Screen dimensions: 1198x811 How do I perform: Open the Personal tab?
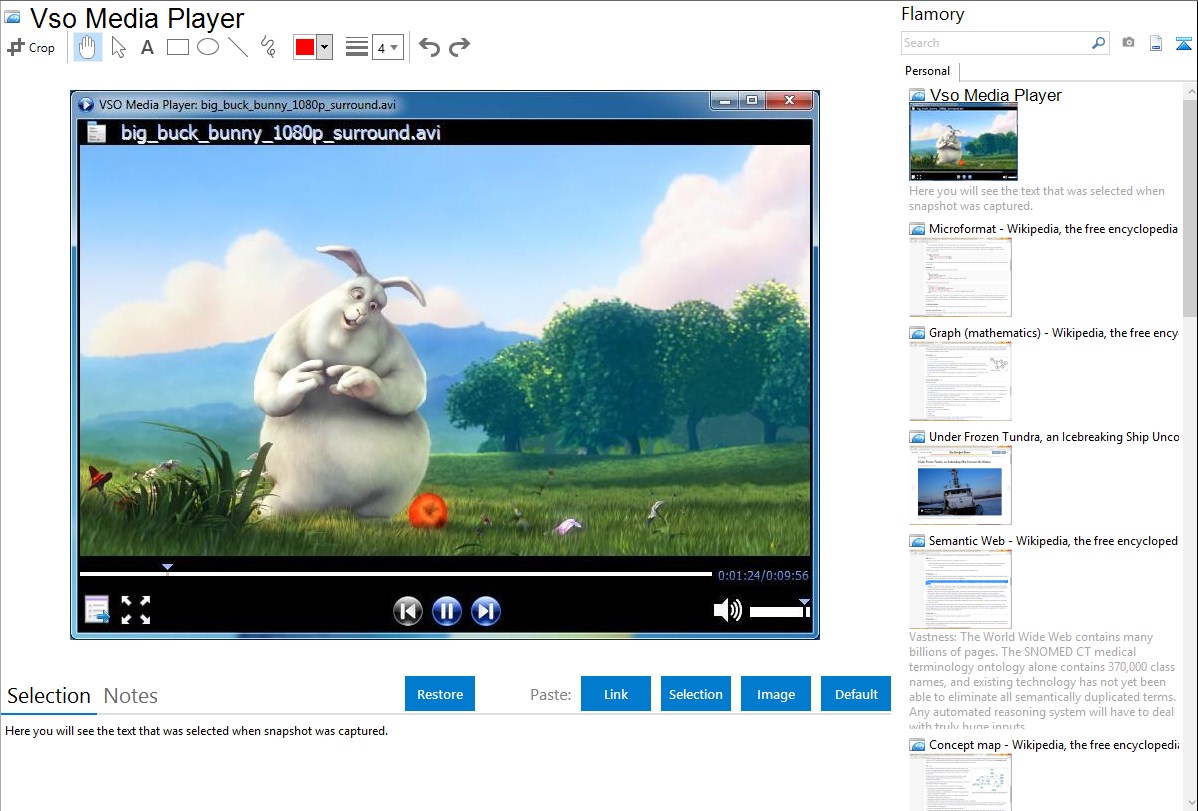point(927,71)
